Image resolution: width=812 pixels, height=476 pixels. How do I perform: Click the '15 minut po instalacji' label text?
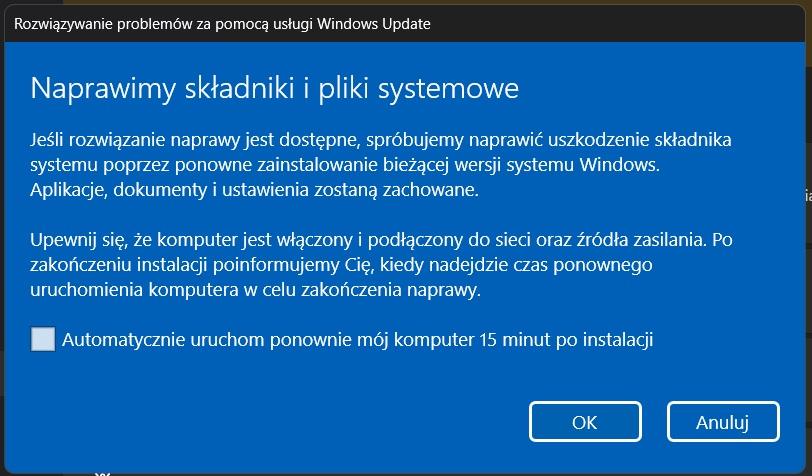pyautogui.click(x=565, y=340)
